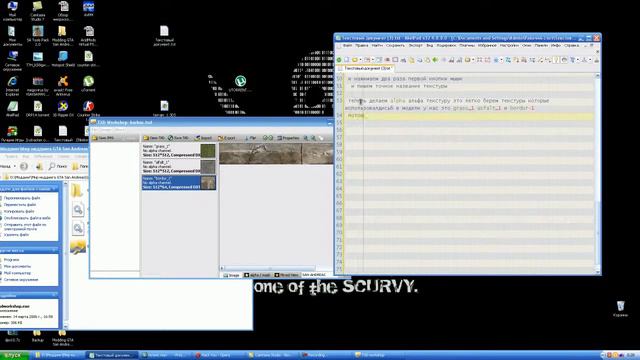Open the Правка menu in AkelPad
The width and height of the screenshot is (640, 360).
coord(362,46)
